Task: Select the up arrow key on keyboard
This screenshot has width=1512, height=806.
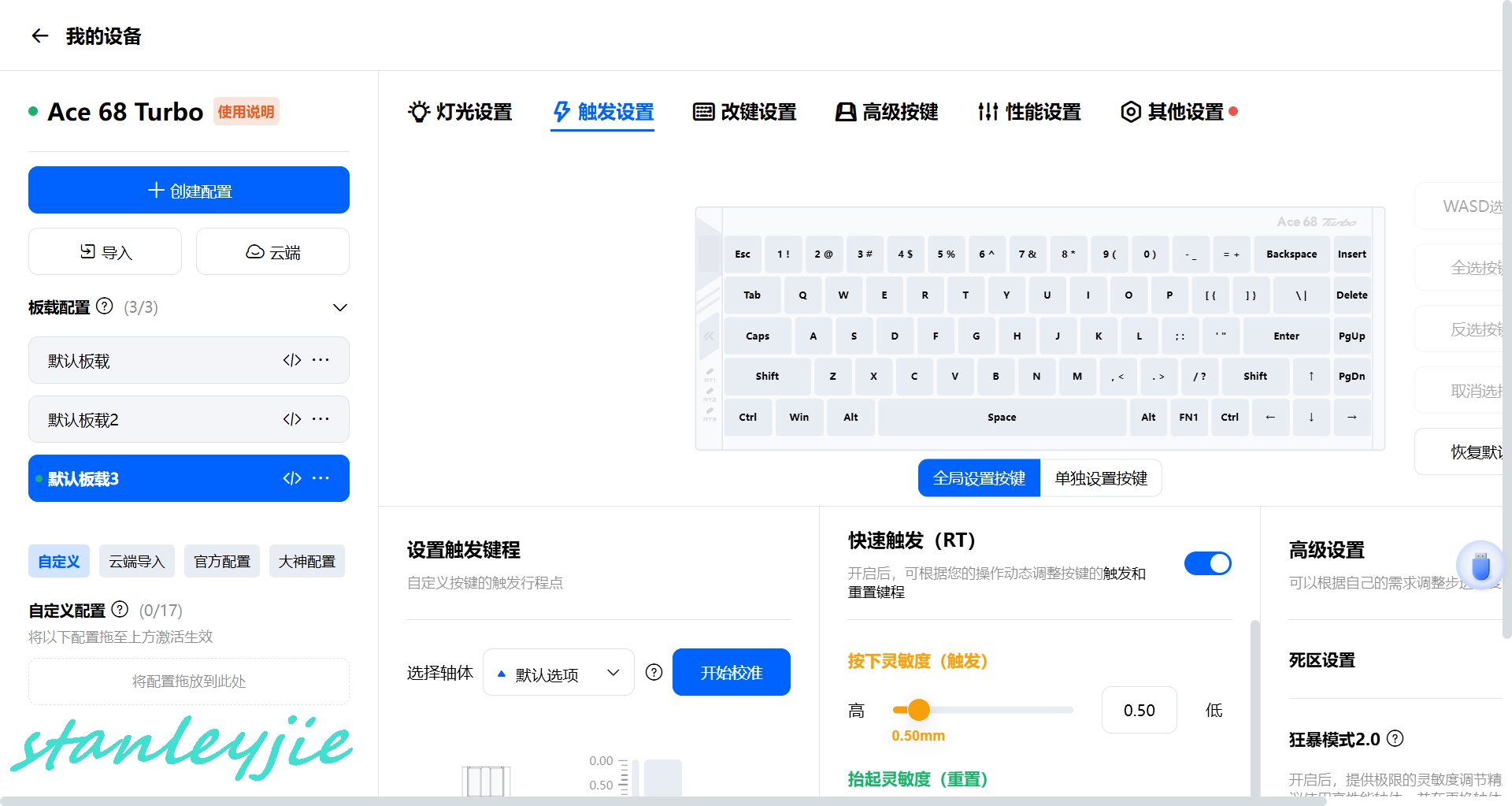Action: tap(1311, 377)
